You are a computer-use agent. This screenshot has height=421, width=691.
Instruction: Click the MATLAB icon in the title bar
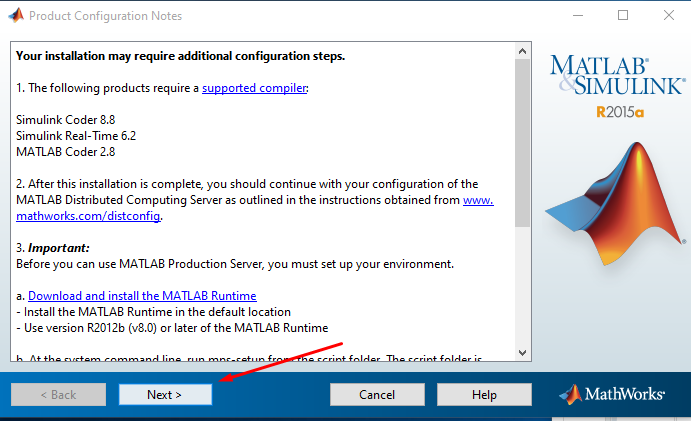coord(16,15)
